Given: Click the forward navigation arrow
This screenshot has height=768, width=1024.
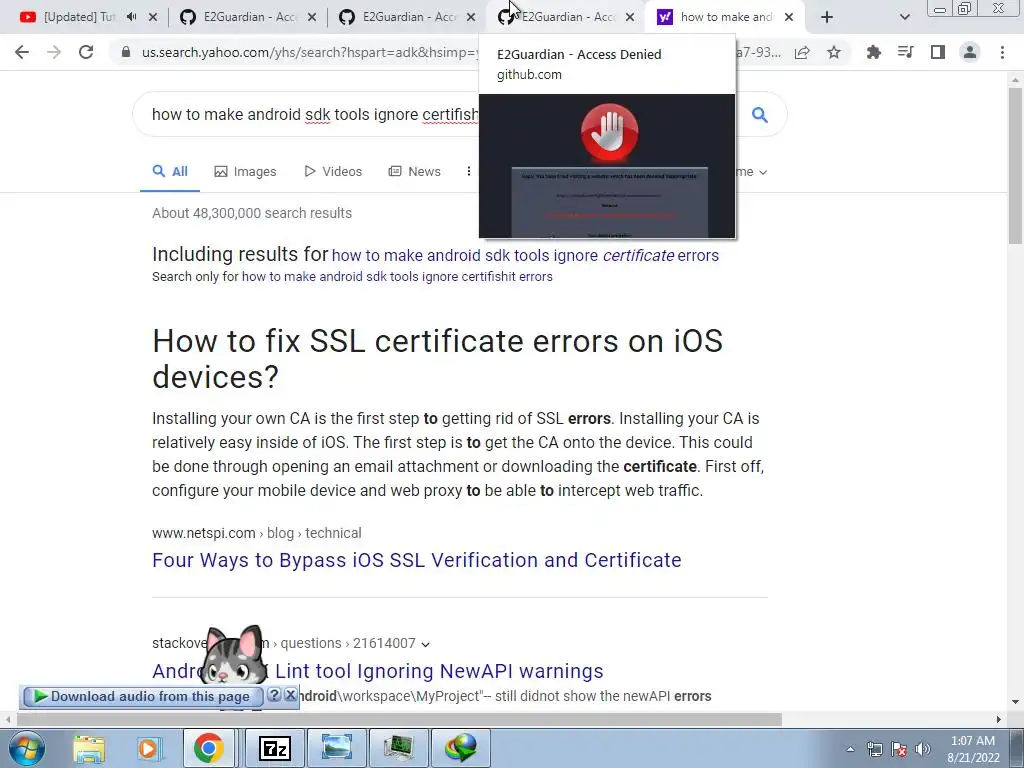Looking at the screenshot, I should [x=54, y=52].
